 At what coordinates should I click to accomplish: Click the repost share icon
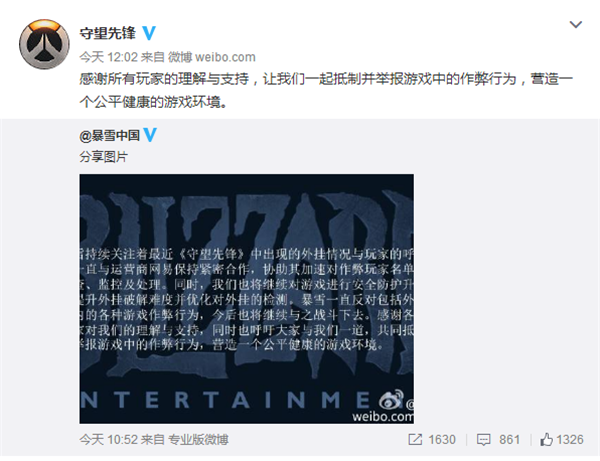coord(415,440)
